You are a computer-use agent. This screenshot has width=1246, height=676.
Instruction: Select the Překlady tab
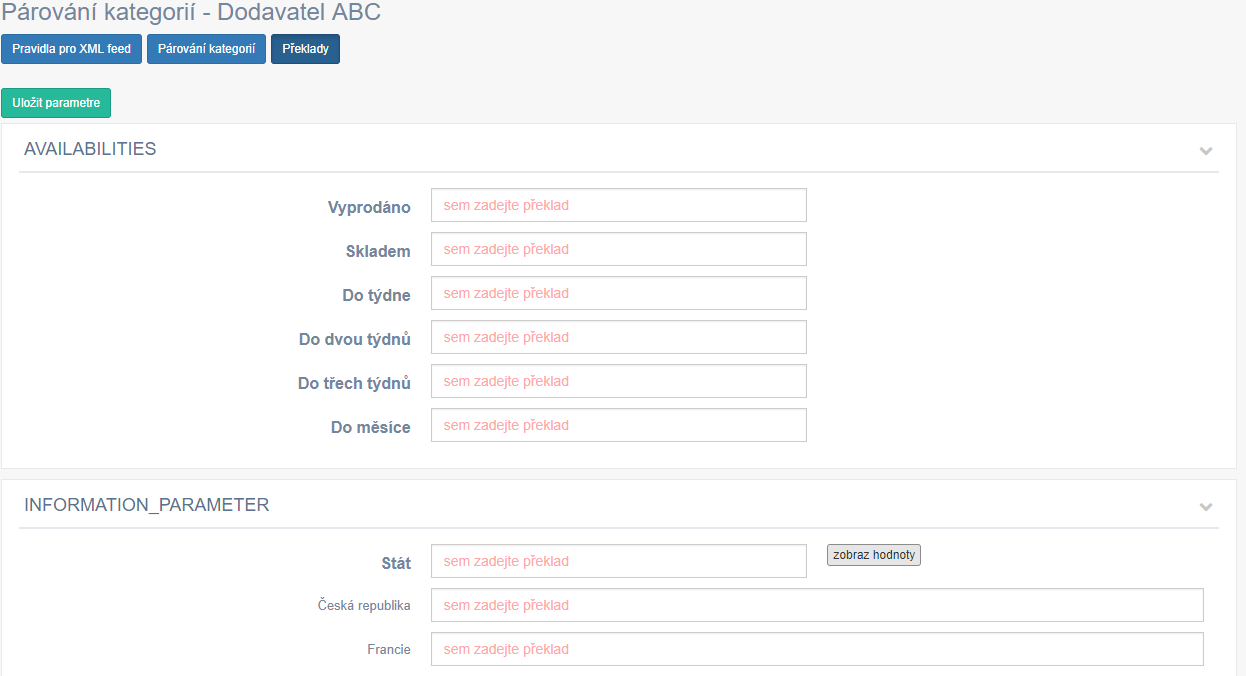[x=305, y=49]
